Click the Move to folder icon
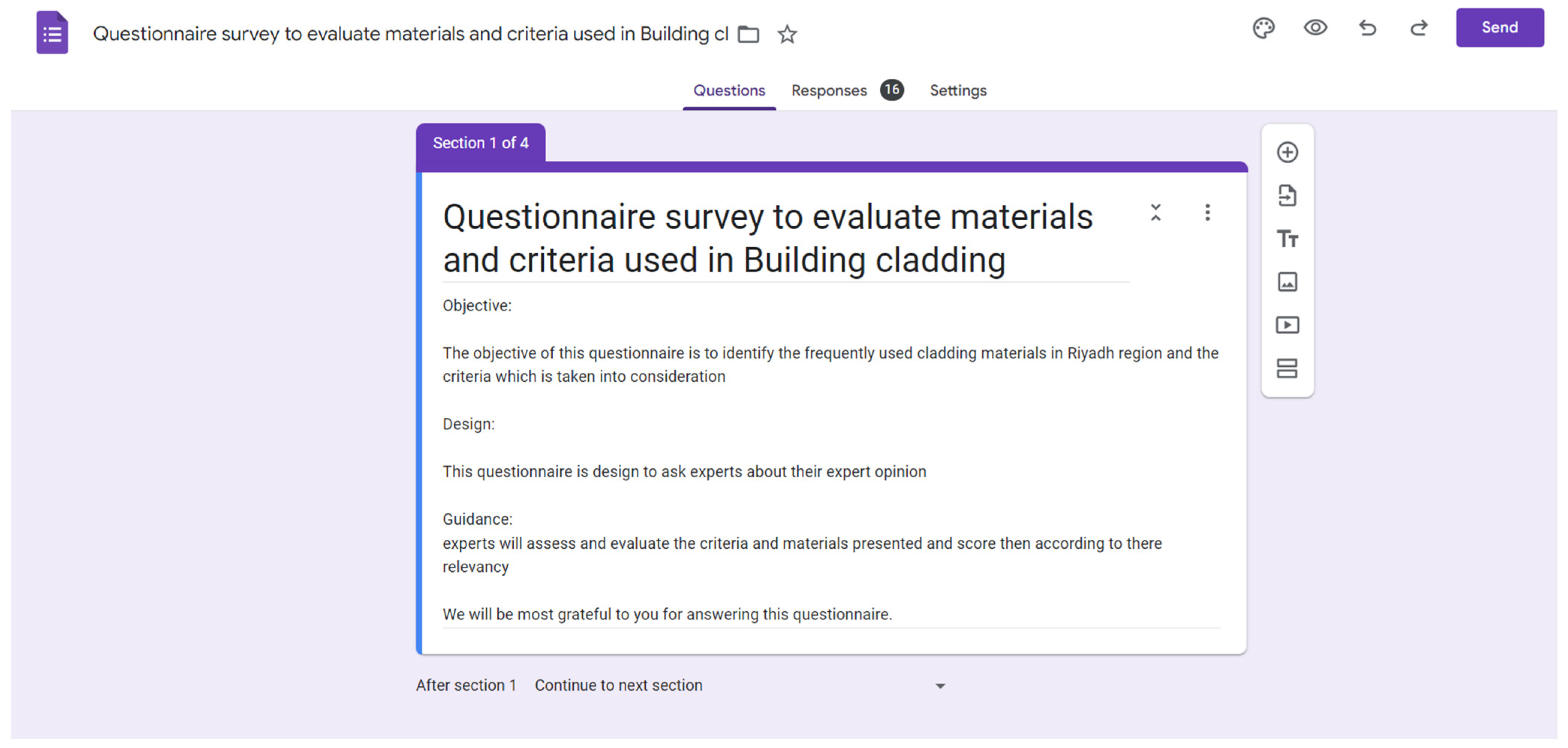The height and width of the screenshot is (748, 1568). click(748, 34)
